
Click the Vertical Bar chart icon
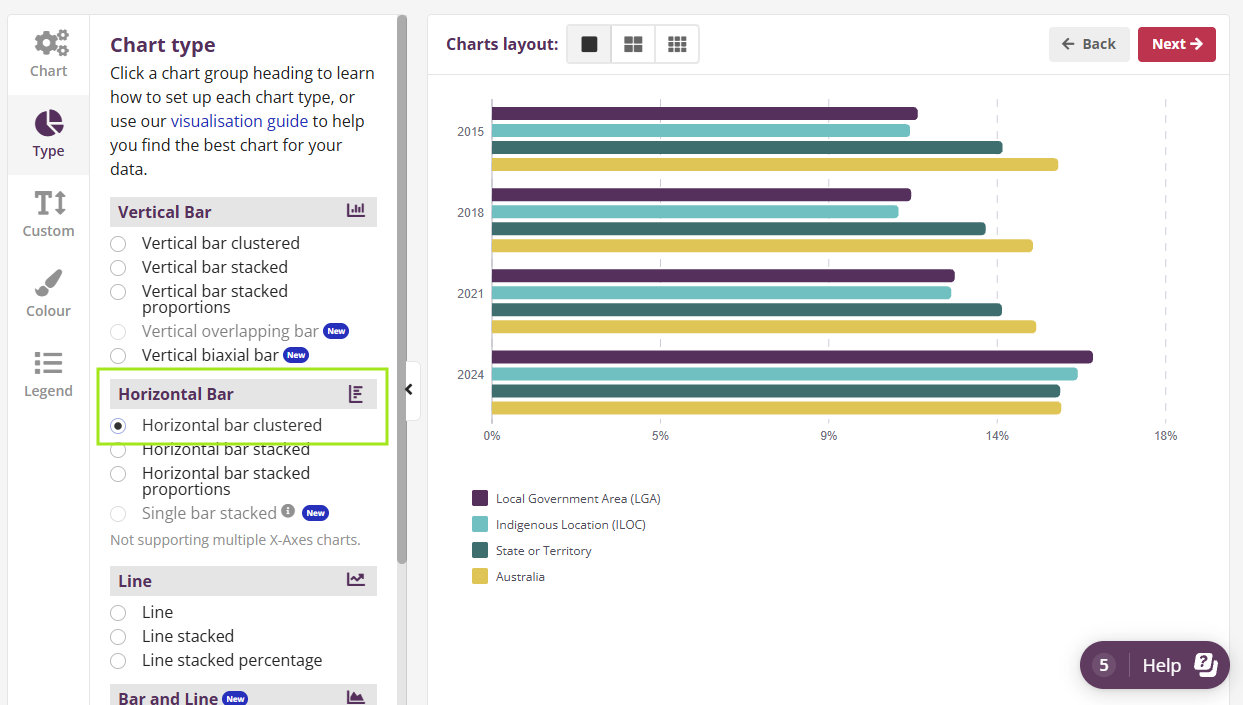(356, 211)
